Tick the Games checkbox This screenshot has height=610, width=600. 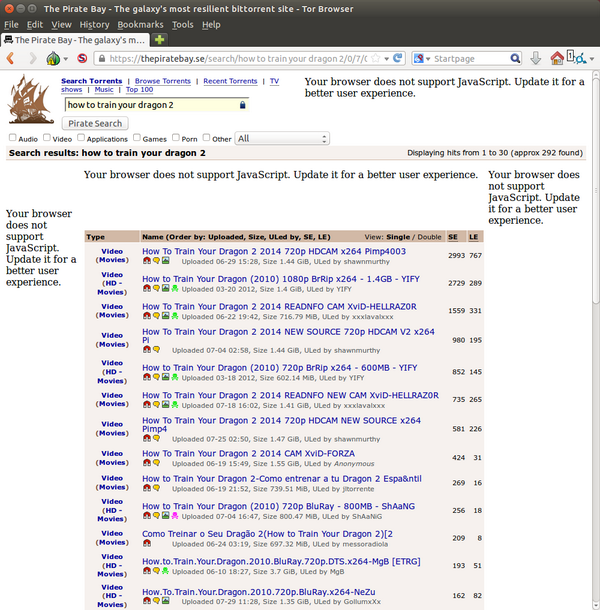pos(137,137)
